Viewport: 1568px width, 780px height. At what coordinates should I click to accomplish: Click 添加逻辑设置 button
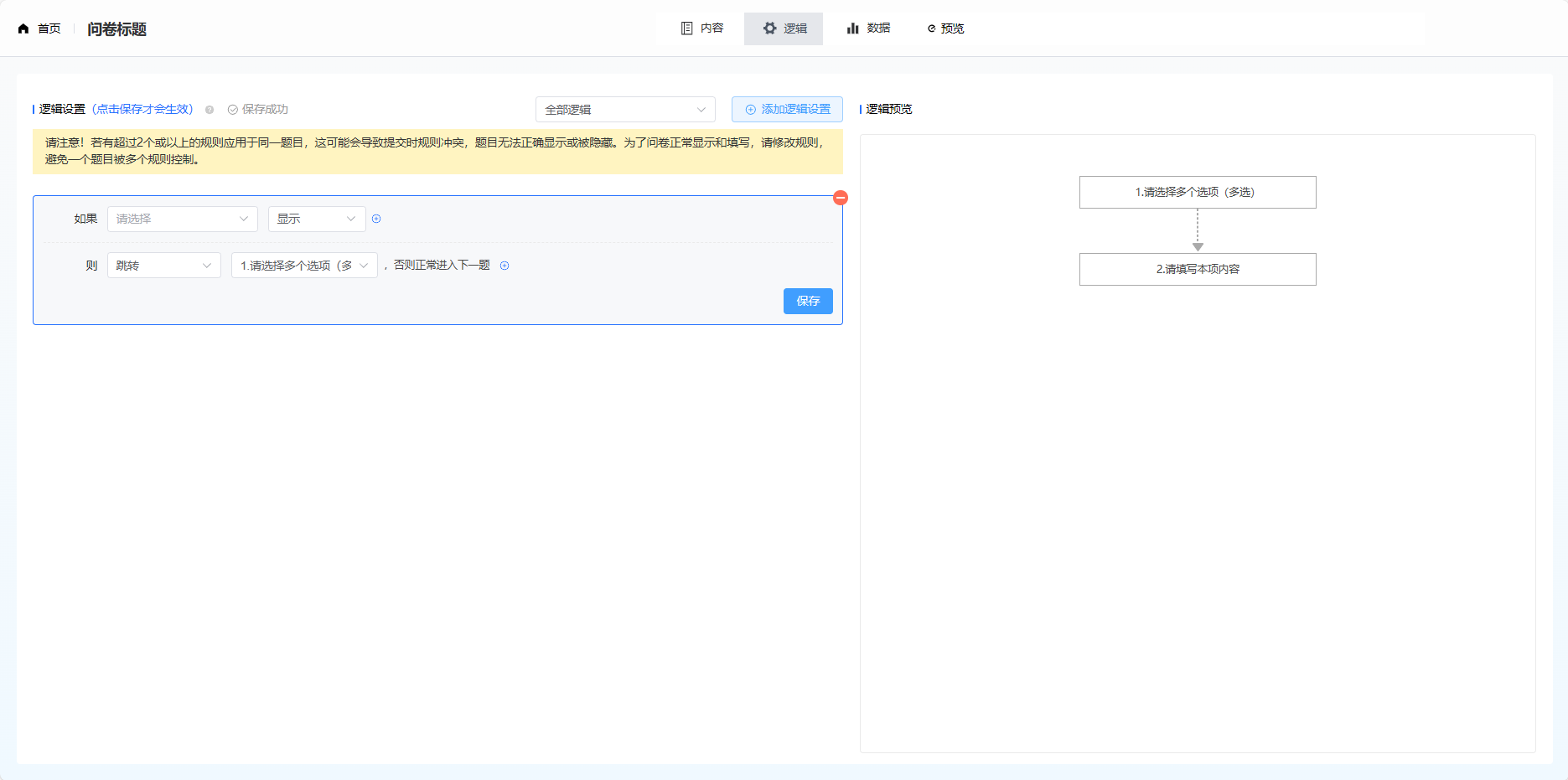787,110
